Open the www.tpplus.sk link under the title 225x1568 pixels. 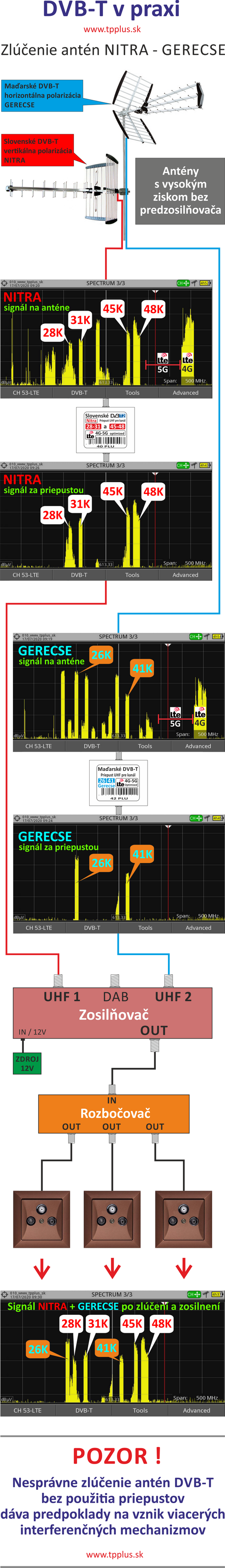112,29
